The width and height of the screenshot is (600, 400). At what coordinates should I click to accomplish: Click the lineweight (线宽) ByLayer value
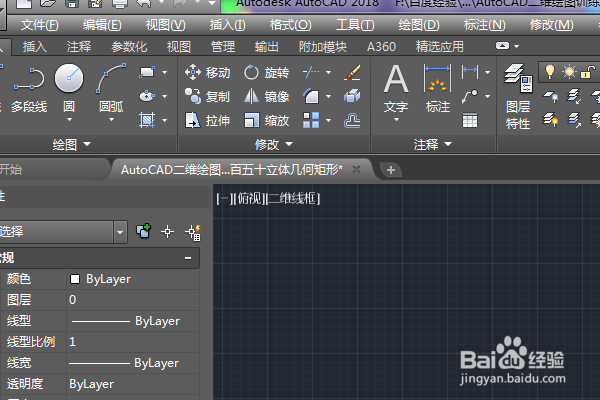pos(132,362)
